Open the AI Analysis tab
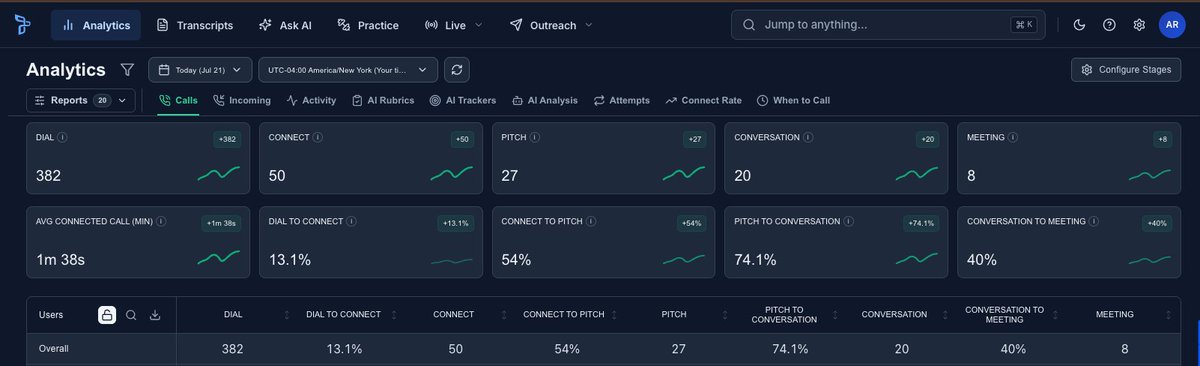 545,100
